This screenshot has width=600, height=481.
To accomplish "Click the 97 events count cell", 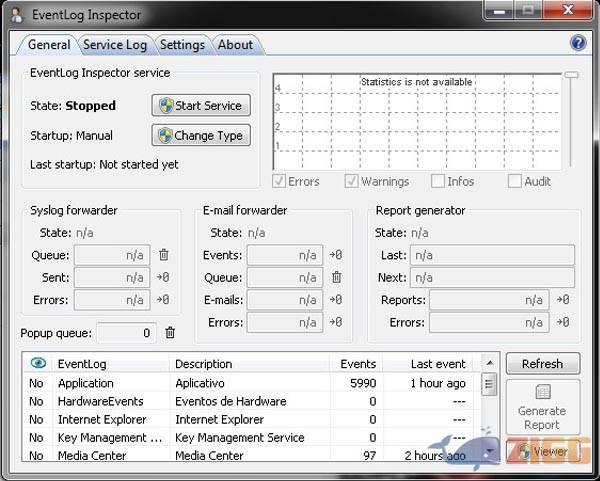I will pyautogui.click(x=369, y=455).
